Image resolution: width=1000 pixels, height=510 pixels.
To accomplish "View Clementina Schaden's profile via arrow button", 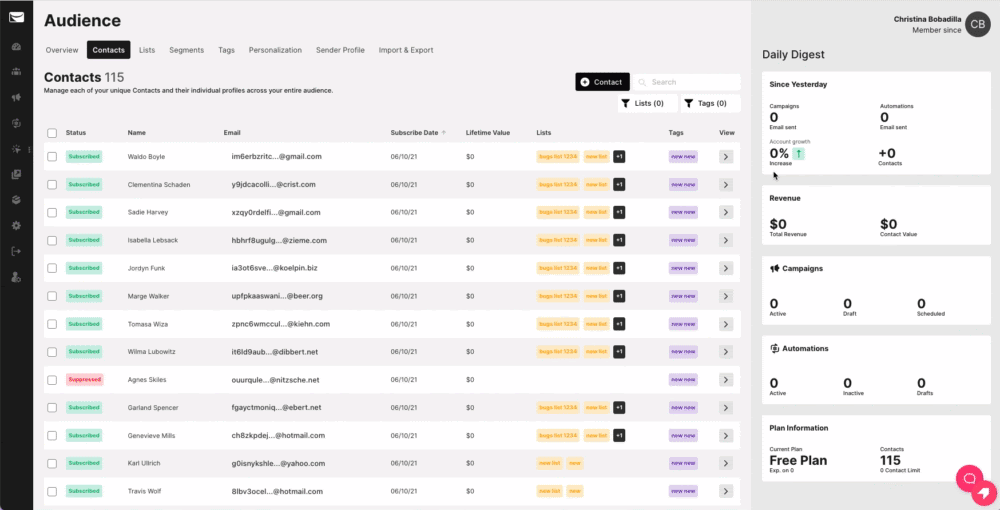I will (726, 184).
